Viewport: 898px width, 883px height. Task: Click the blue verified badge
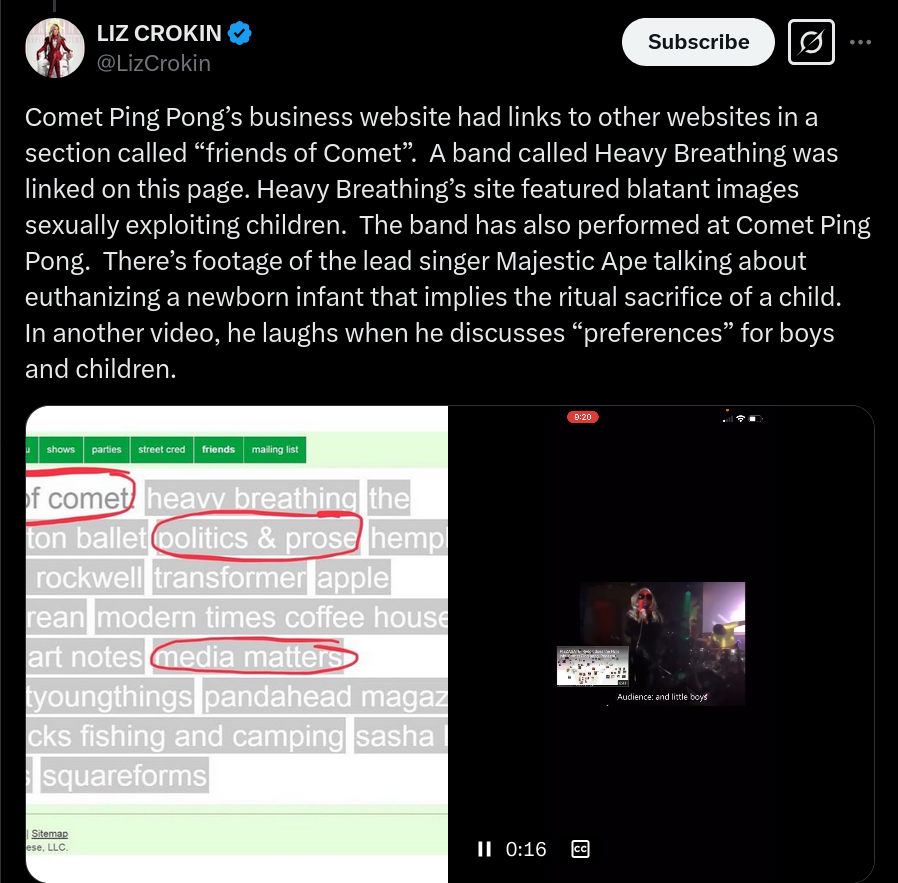pos(239,33)
